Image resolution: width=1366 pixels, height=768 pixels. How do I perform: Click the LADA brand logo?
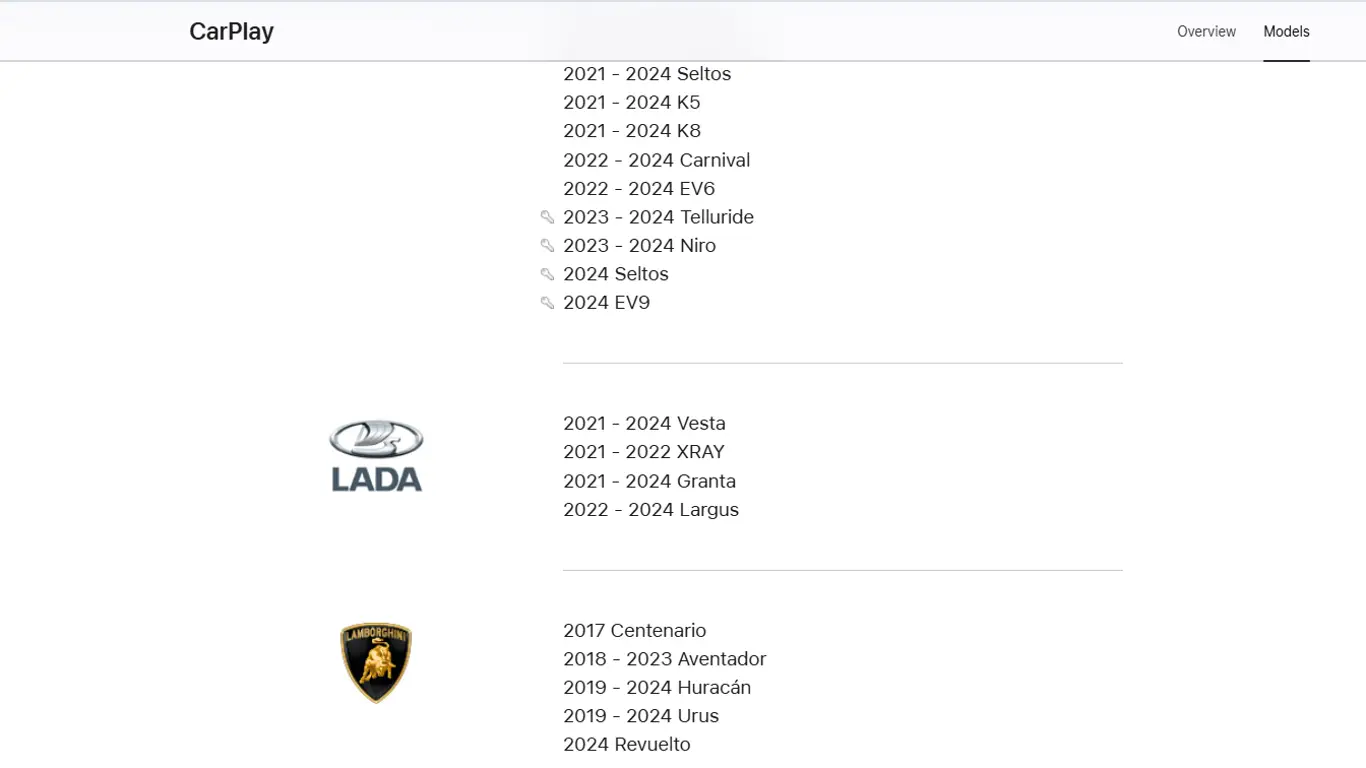coord(376,456)
